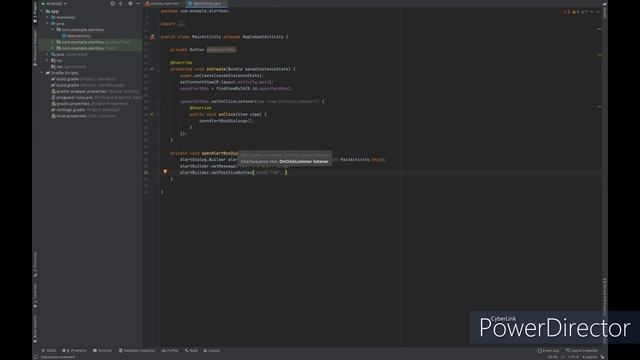Click the line:column position in status bar
Viewport: 640px width, 360px height.
(x=552, y=357)
